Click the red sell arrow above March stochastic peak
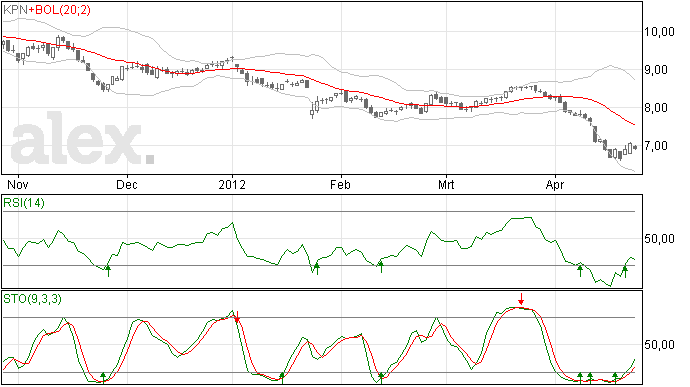The width and height of the screenshot is (690, 387). tap(521, 299)
